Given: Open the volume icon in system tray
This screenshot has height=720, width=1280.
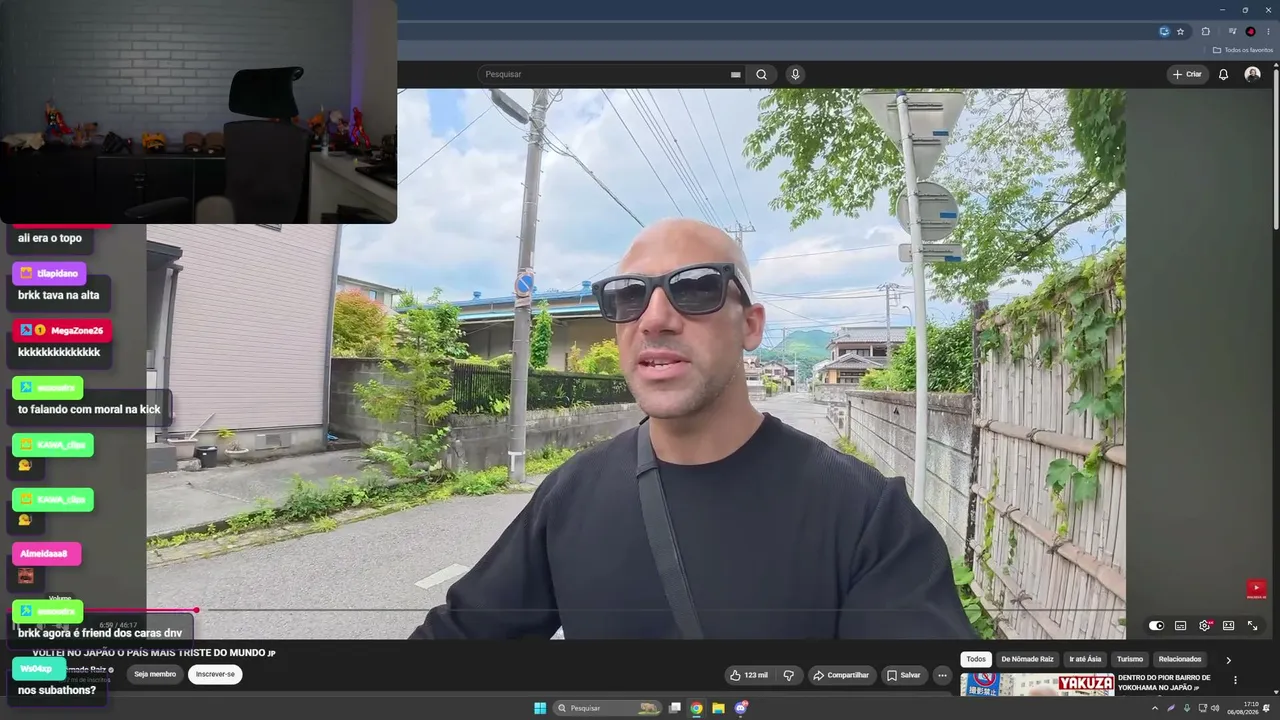Looking at the screenshot, I should (1215, 708).
